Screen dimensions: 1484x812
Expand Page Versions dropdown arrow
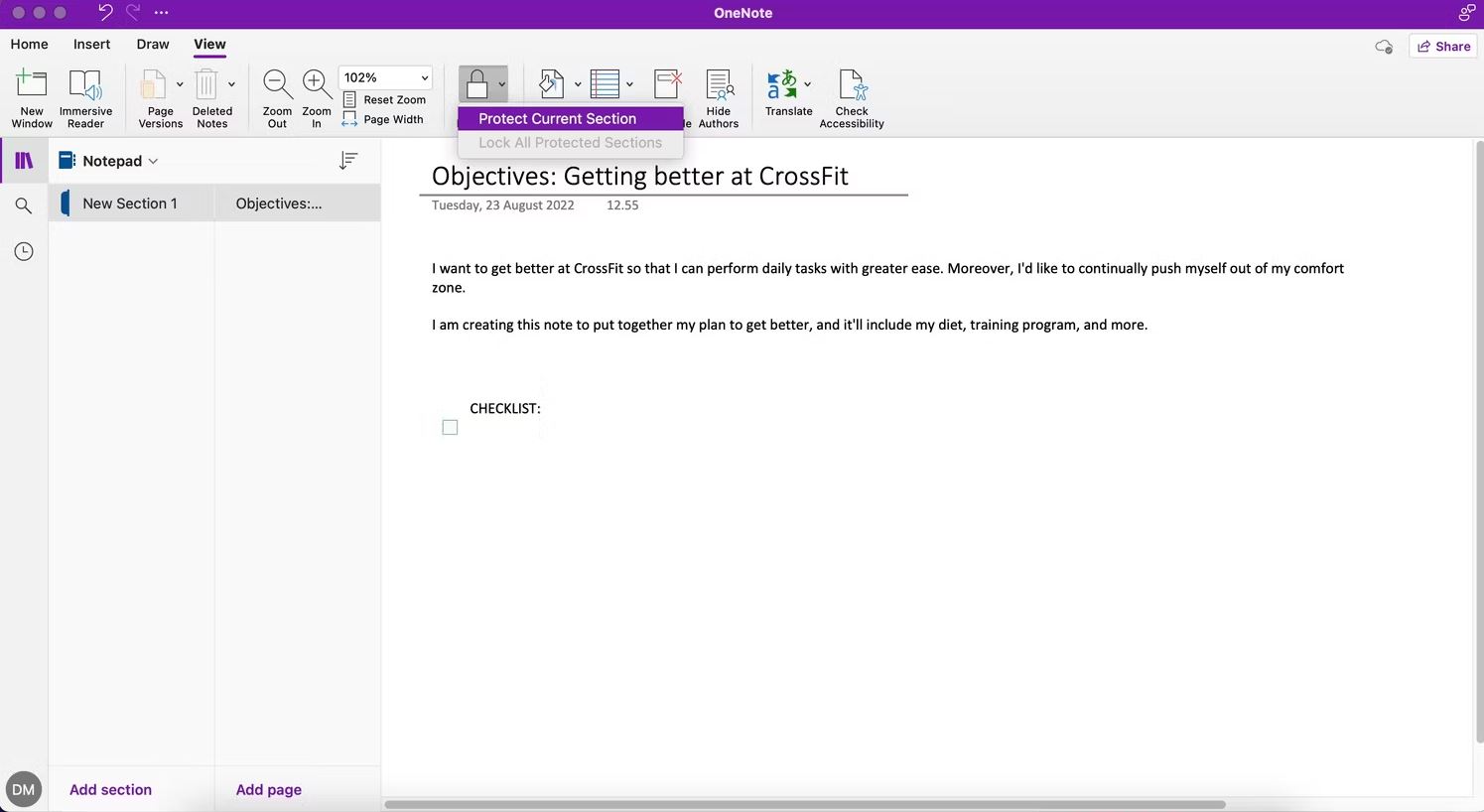click(180, 84)
